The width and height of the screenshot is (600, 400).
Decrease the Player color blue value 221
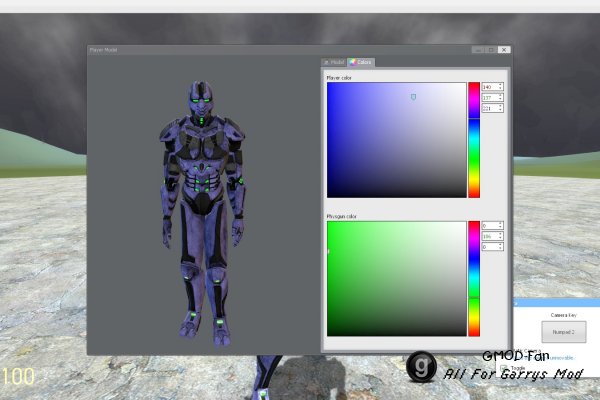pyautogui.click(x=501, y=111)
